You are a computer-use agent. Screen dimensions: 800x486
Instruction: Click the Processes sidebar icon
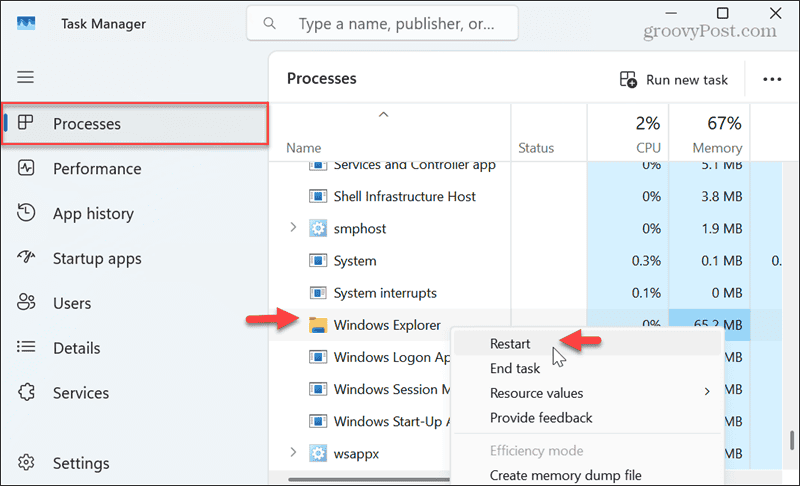pos(26,122)
